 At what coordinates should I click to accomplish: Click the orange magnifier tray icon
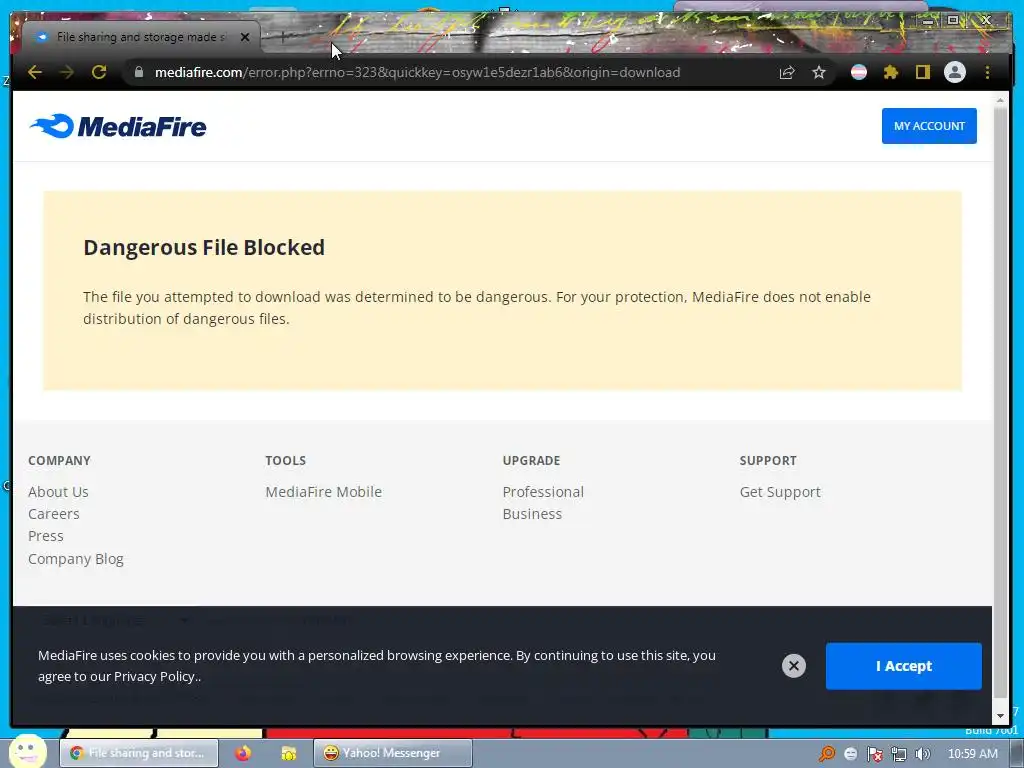click(827, 754)
